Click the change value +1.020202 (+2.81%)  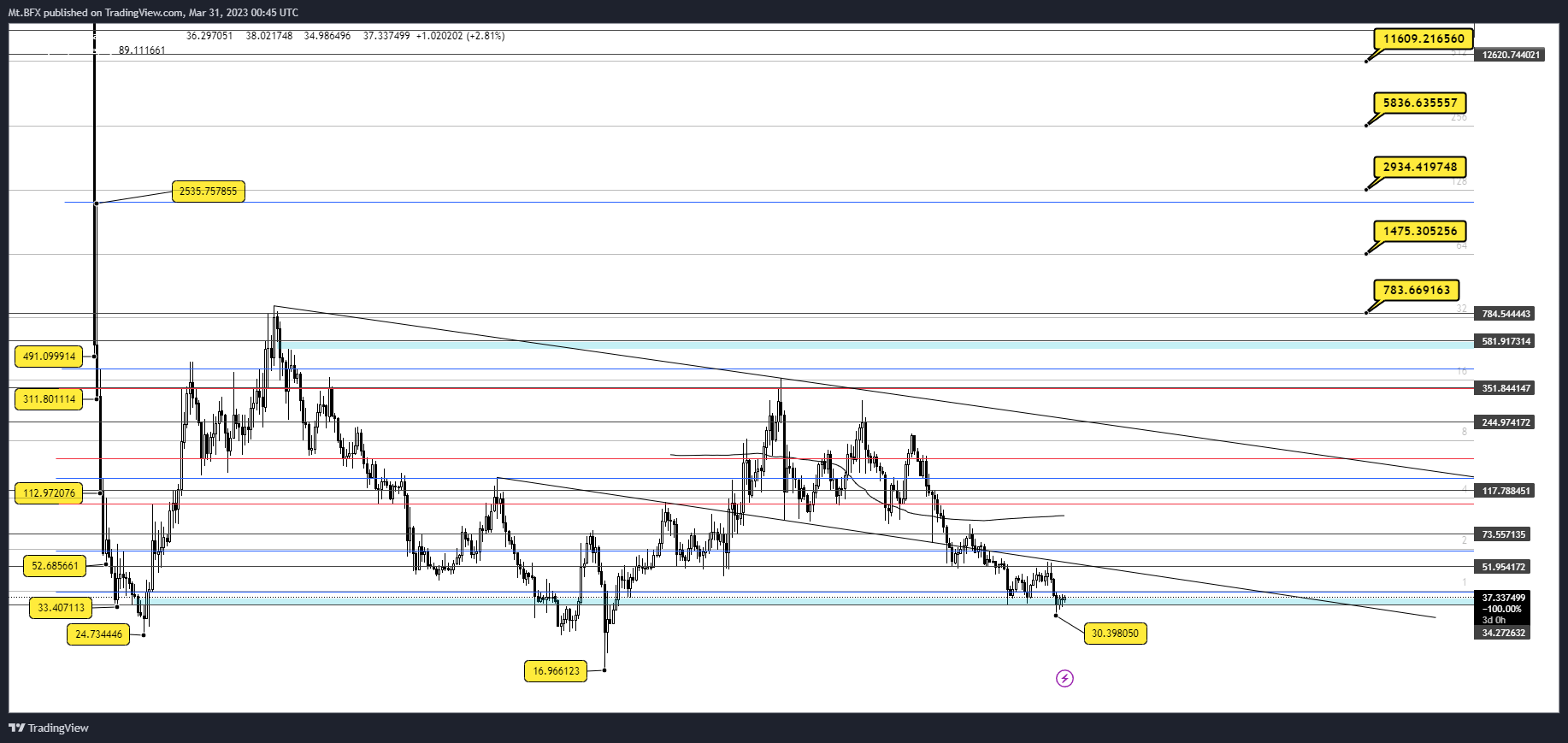[x=460, y=36]
